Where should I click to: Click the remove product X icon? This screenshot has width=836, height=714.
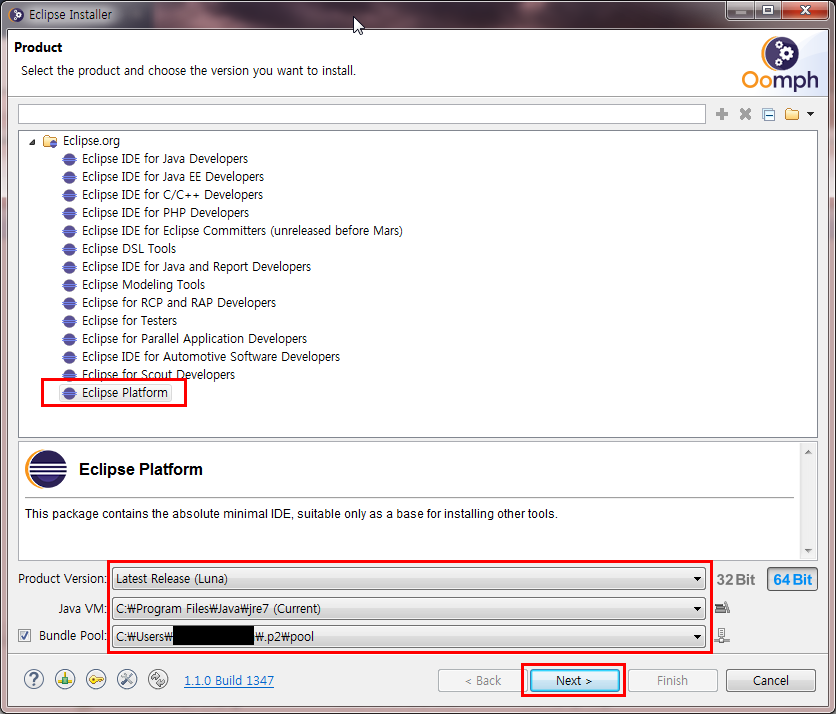tap(745, 114)
